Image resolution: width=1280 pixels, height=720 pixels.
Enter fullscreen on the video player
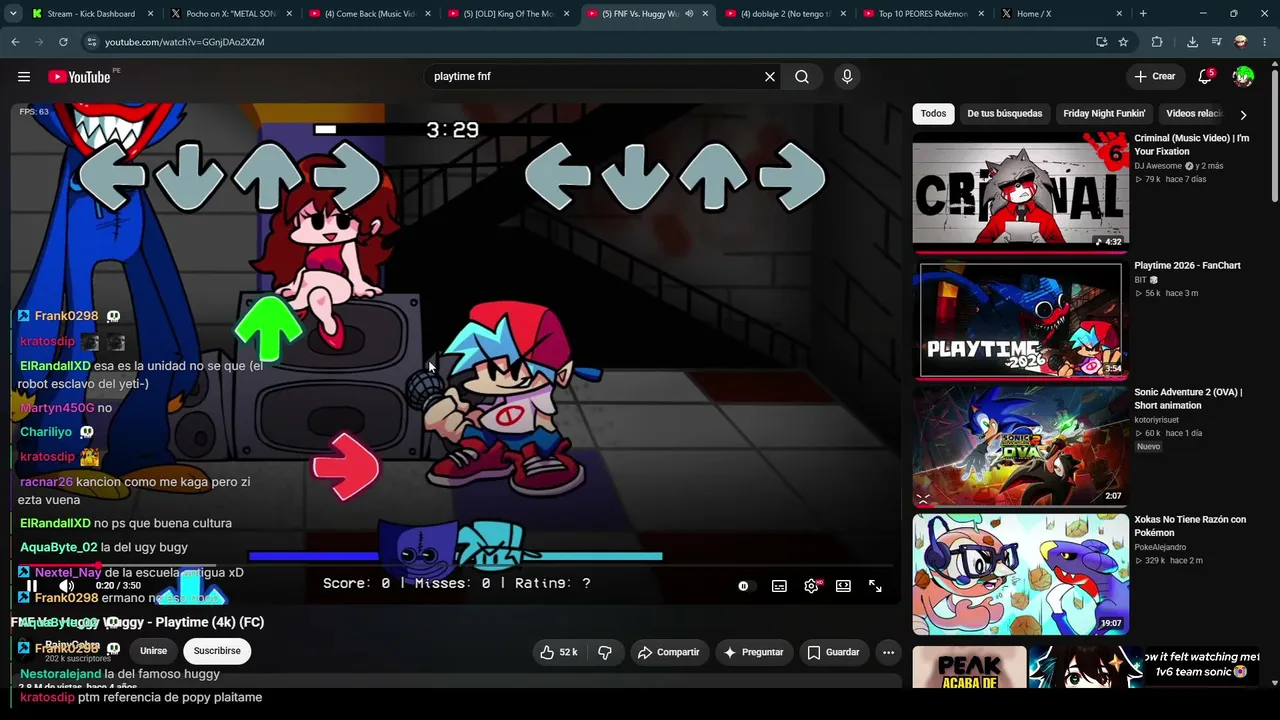pos(875,586)
